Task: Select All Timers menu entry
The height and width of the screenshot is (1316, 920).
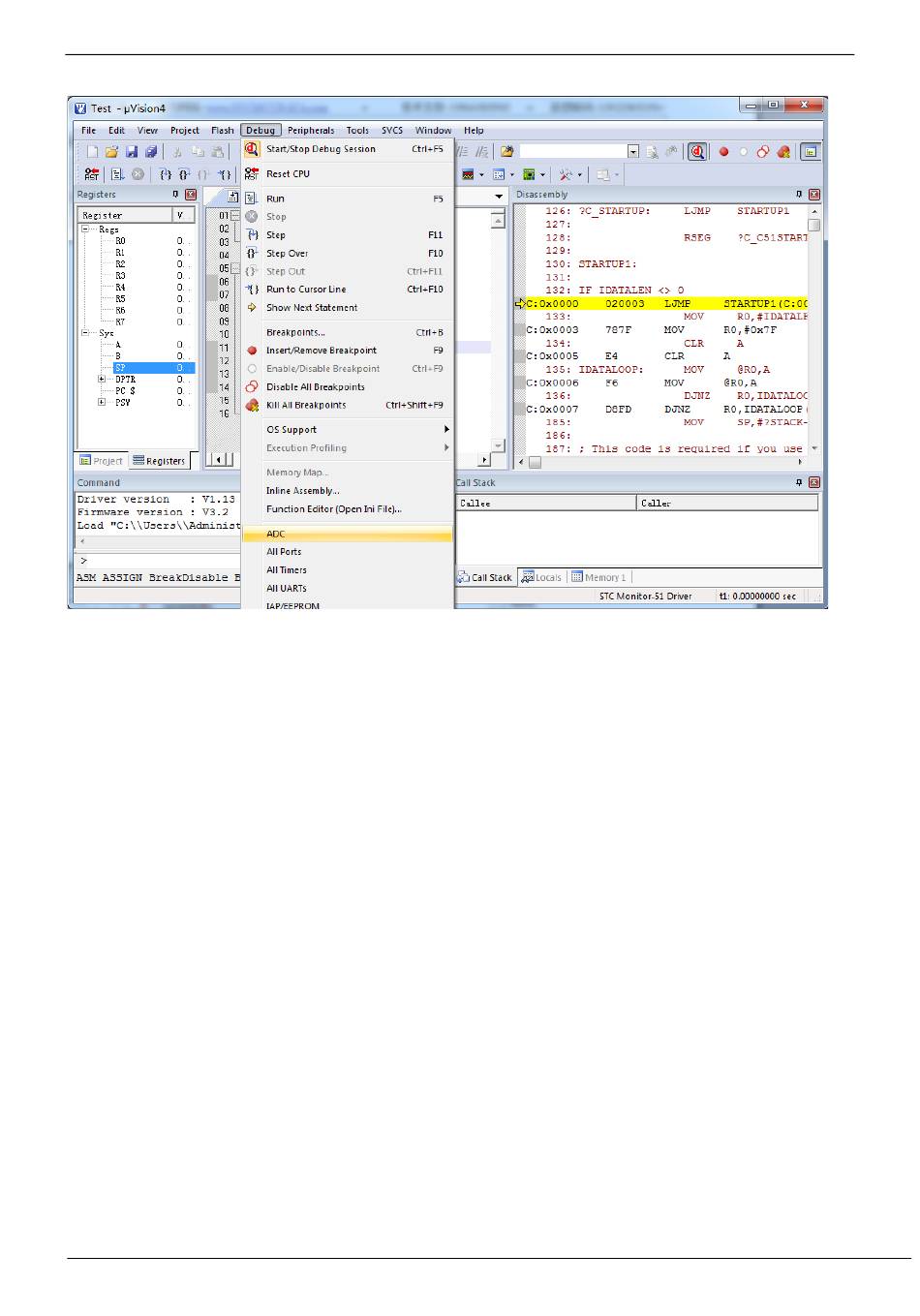Action: coord(348,570)
